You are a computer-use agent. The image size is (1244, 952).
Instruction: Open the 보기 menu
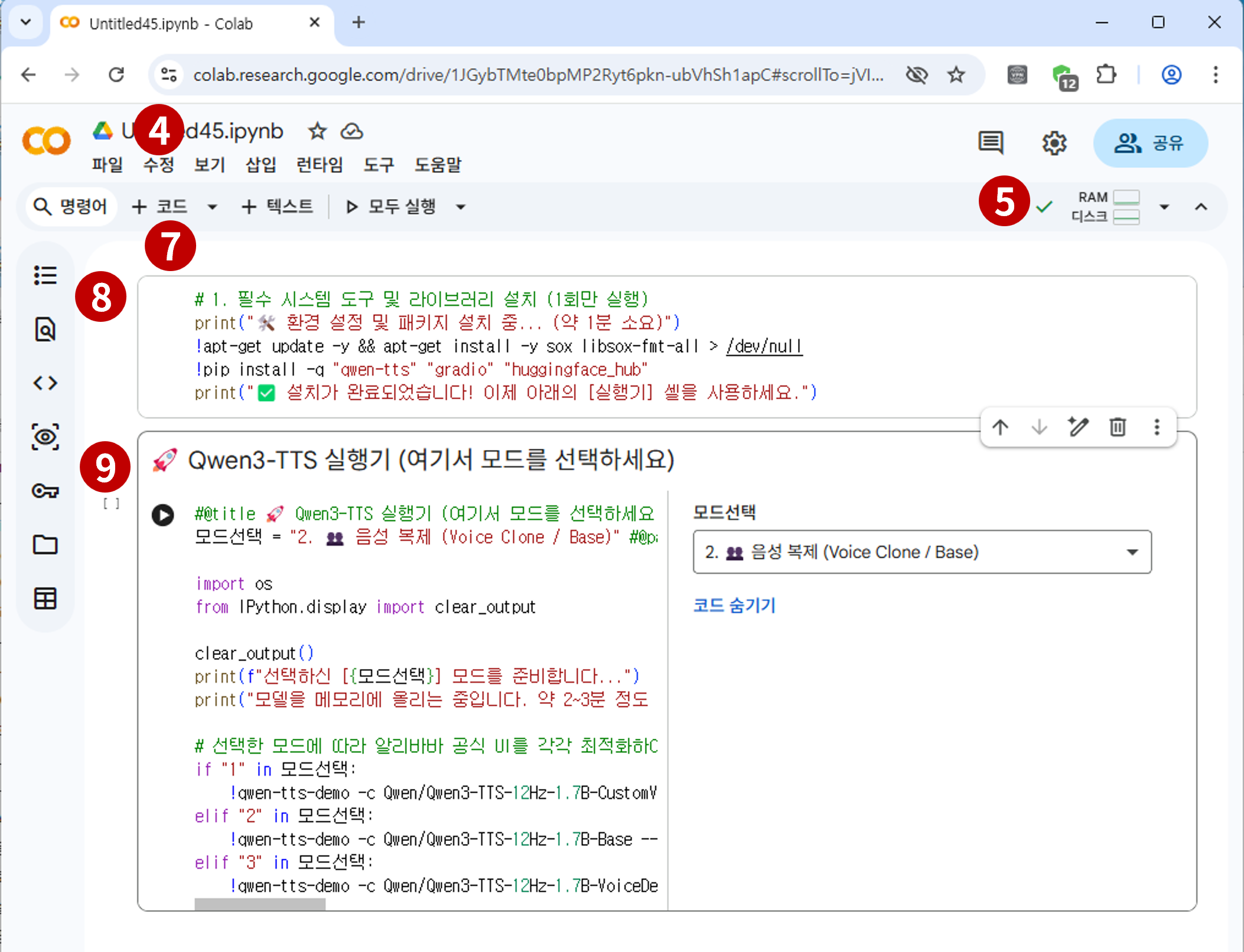pyautogui.click(x=210, y=164)
